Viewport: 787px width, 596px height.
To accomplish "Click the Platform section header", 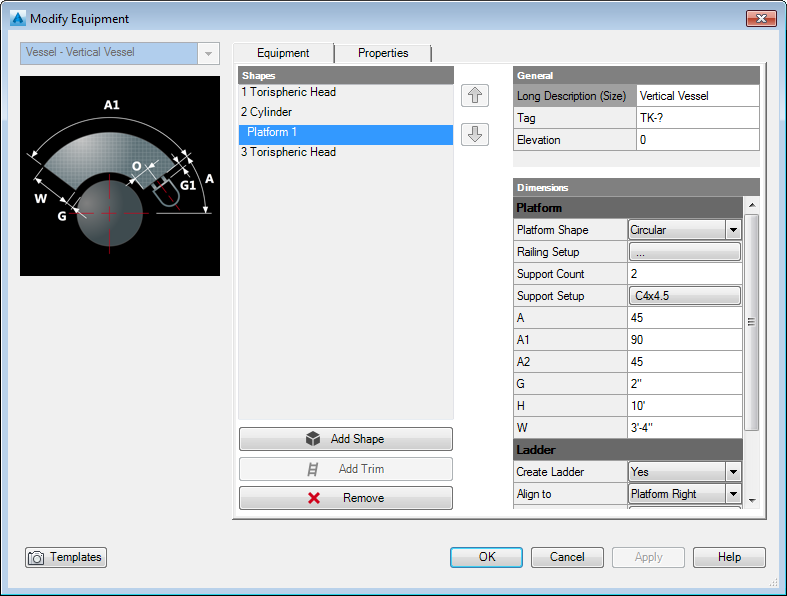I will click(x=628, y=208).
